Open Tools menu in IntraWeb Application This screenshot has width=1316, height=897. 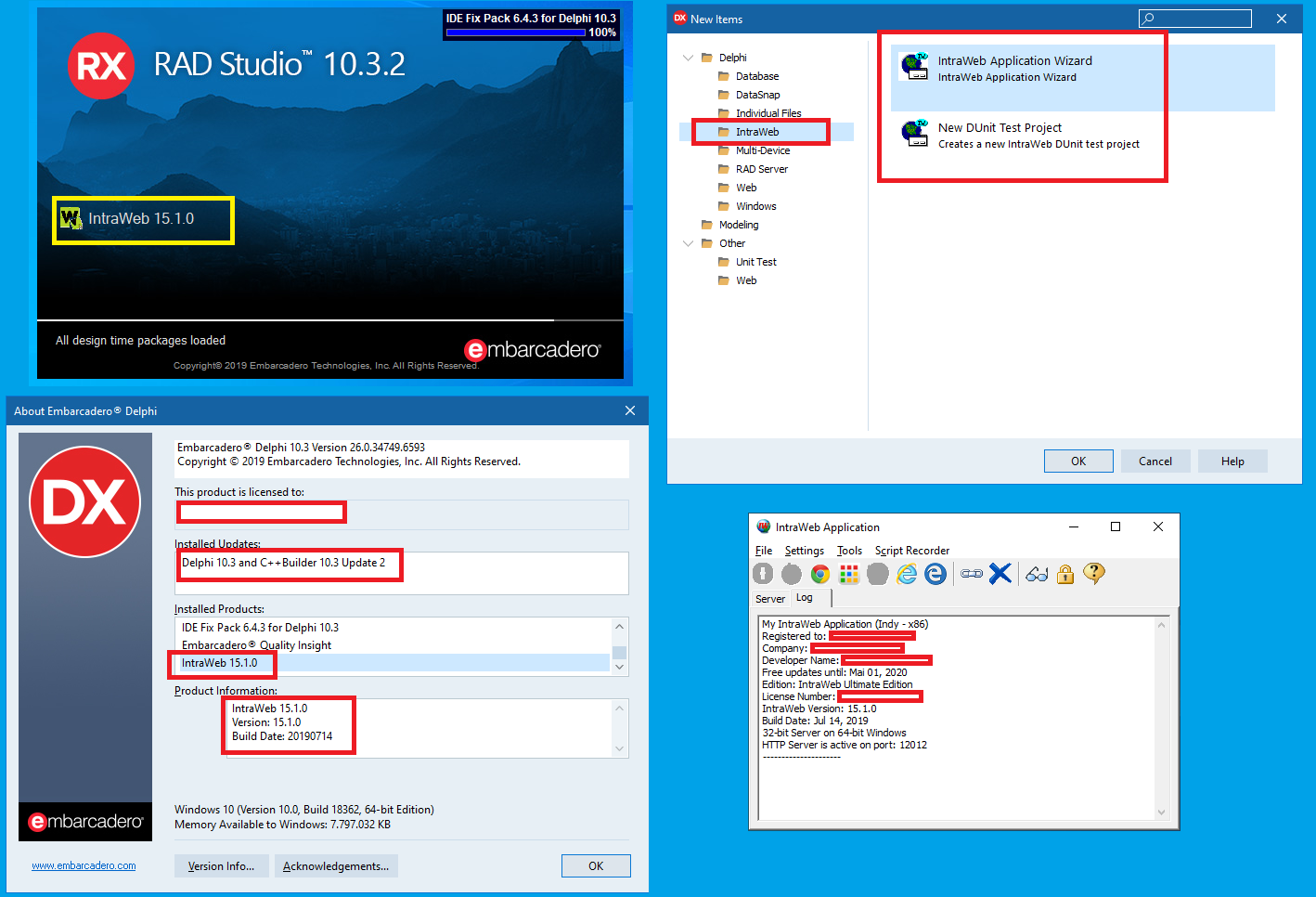click(849, 551)
